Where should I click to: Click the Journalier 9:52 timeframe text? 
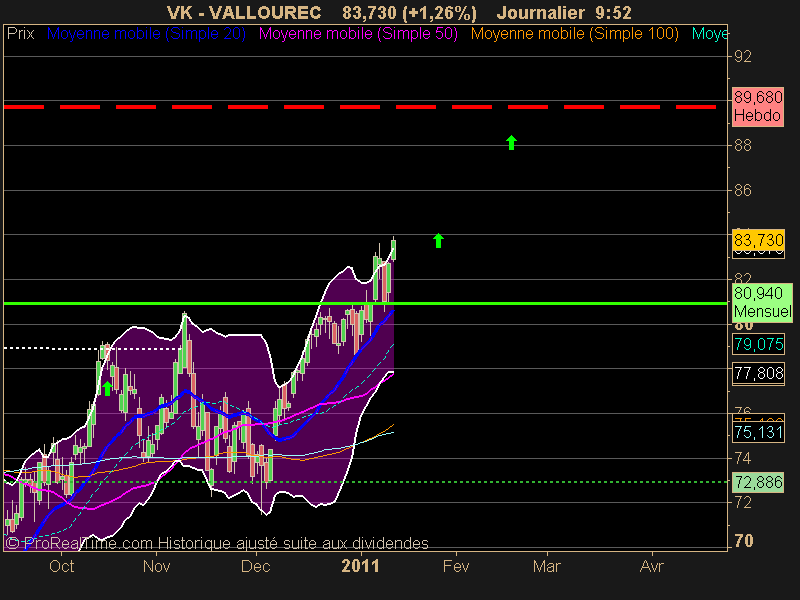click(564, 12)
